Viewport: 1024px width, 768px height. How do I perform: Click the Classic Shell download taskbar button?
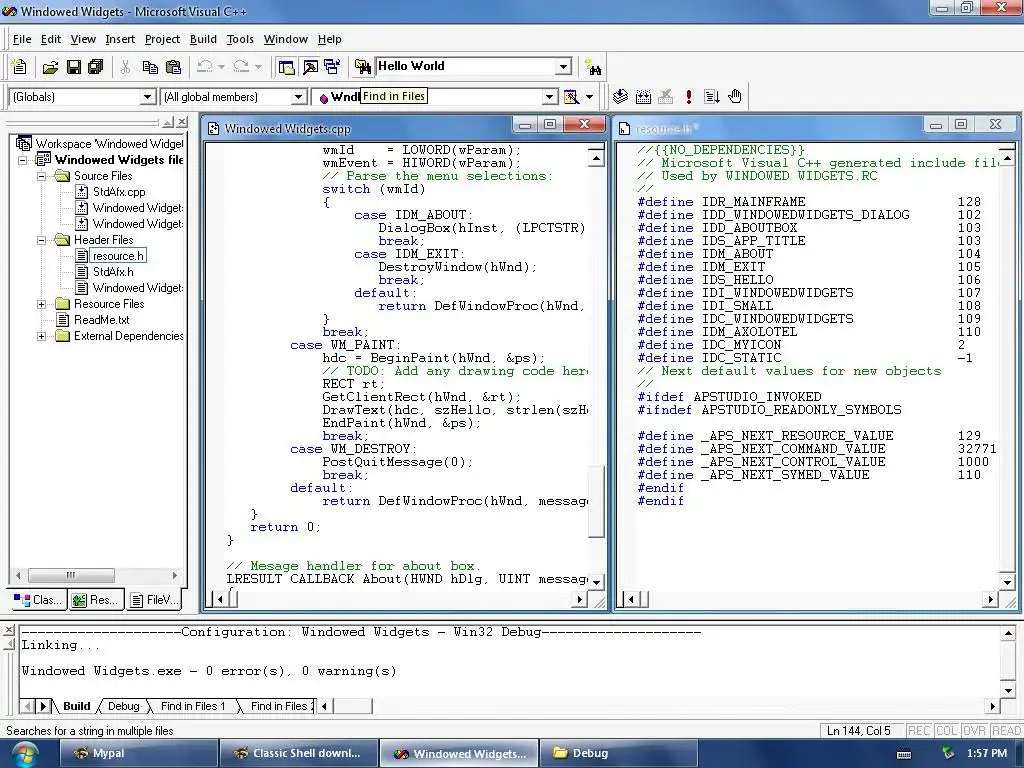coord(298,753)
